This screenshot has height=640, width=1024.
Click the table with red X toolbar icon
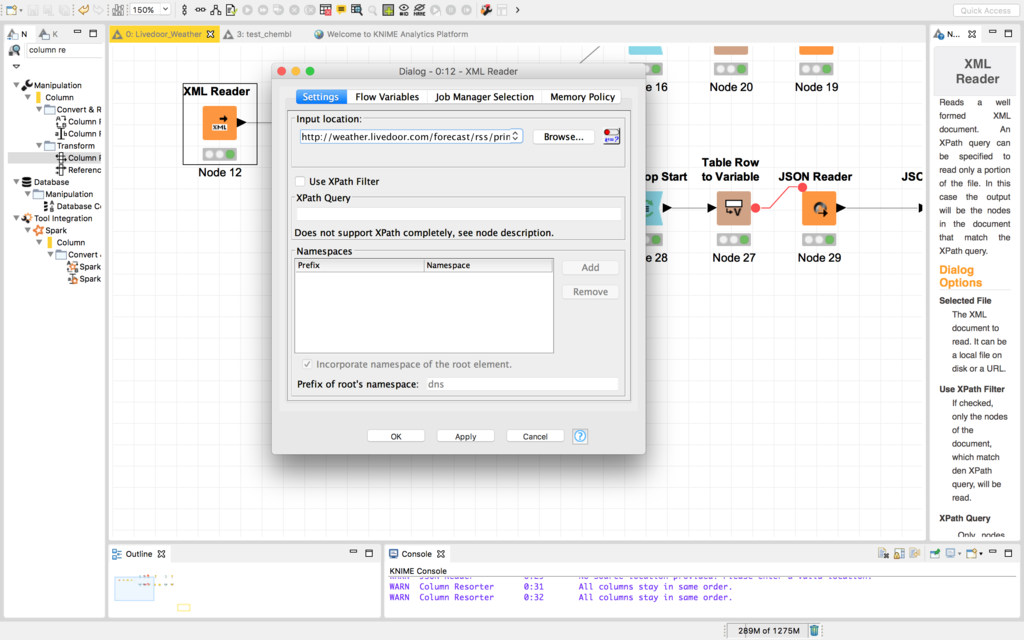(x=325, y=10)
